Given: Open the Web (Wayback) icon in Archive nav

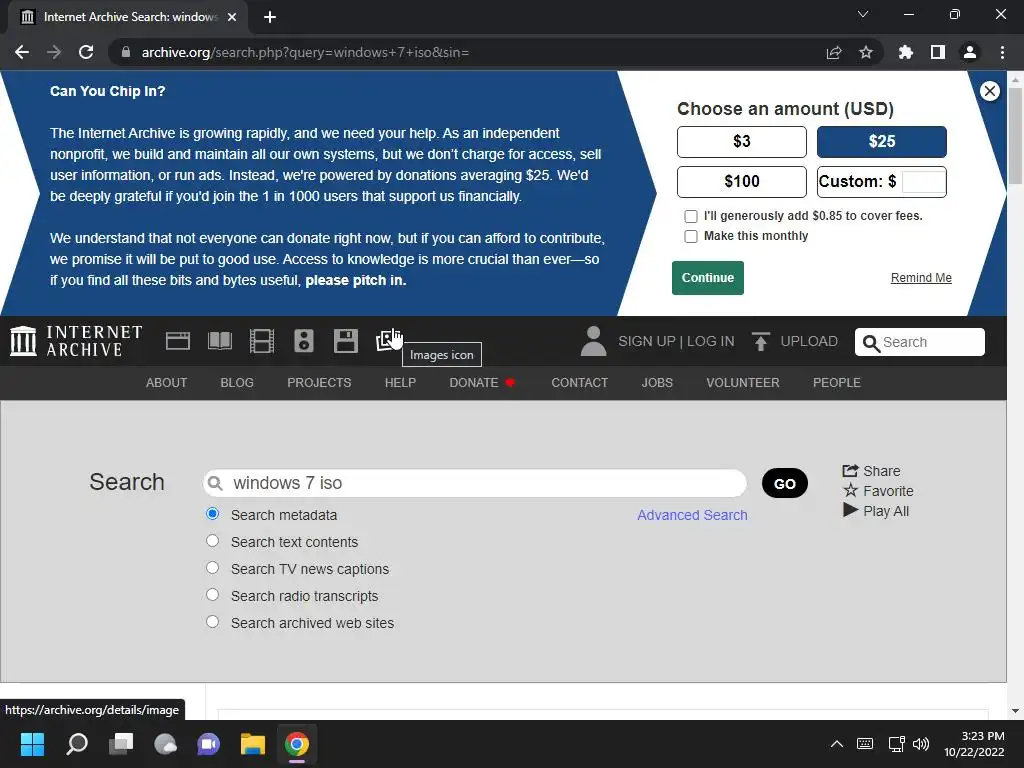Looking at the screenshot, I should [x=178, y=341].
